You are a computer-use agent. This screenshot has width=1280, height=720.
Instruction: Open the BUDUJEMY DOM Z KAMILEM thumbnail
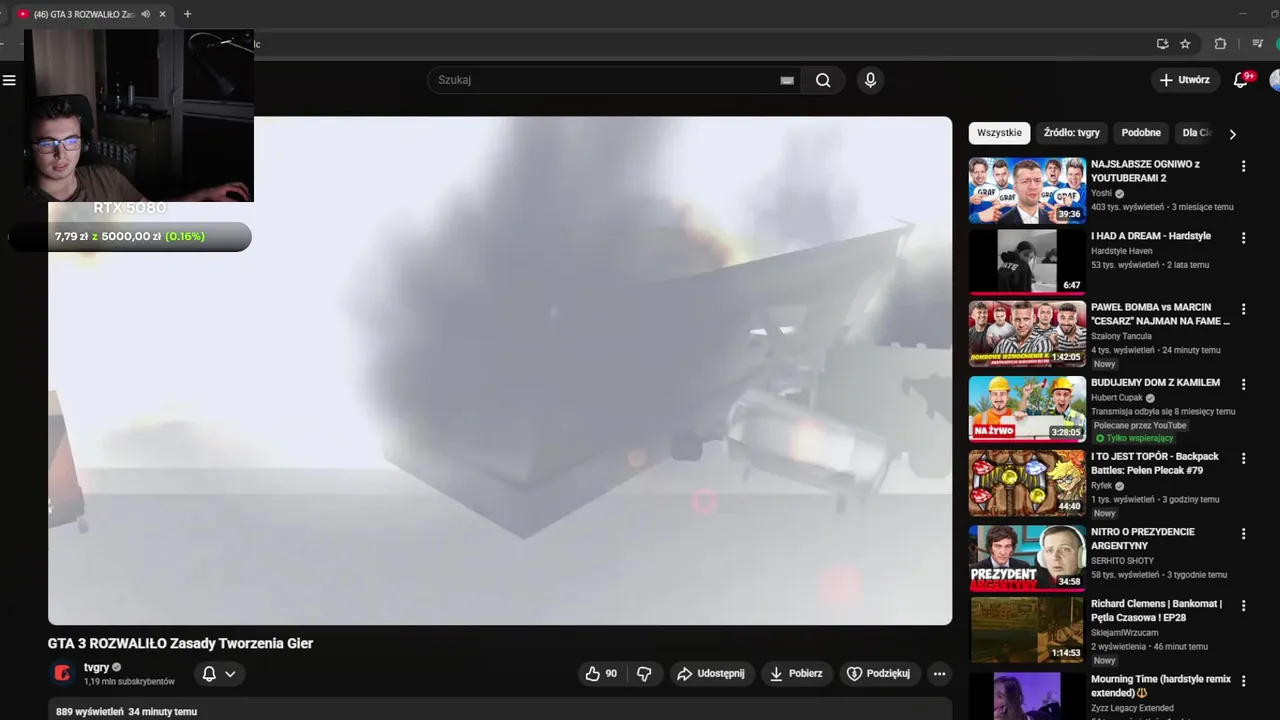click(x=1027, y=408)
